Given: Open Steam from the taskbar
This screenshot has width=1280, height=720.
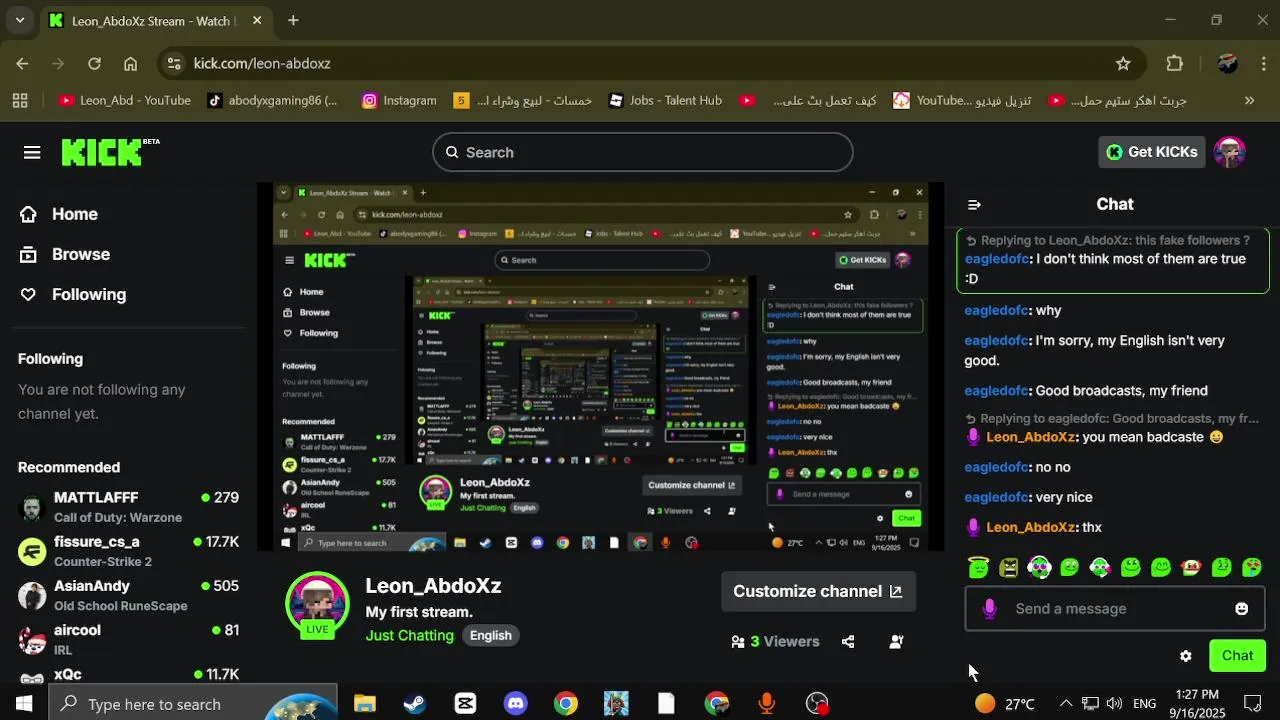Looking at the screenshot, I should [x=415, y=704].
